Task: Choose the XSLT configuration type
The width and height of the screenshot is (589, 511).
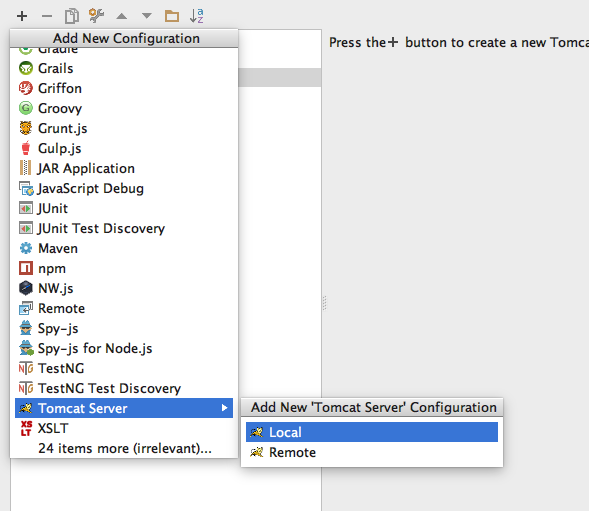Action: (124, 428)
